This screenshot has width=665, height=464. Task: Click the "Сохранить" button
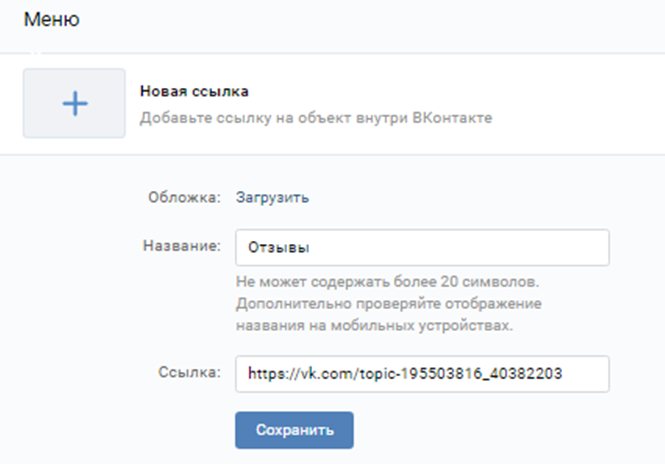(294, 430)
